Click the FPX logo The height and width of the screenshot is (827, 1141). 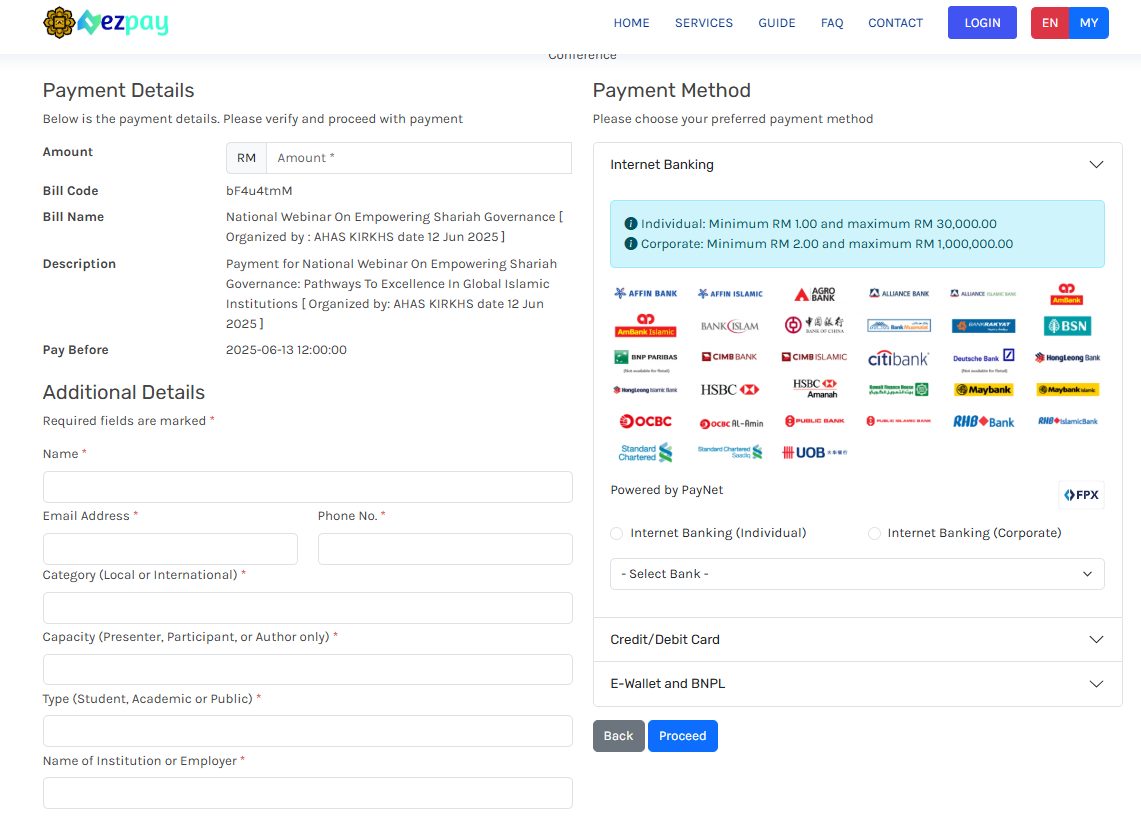(x=1081, y=495)
